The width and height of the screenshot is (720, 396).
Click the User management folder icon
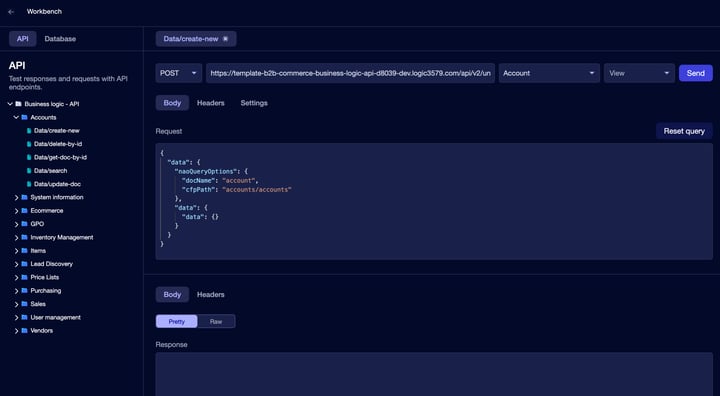[24, 317]
